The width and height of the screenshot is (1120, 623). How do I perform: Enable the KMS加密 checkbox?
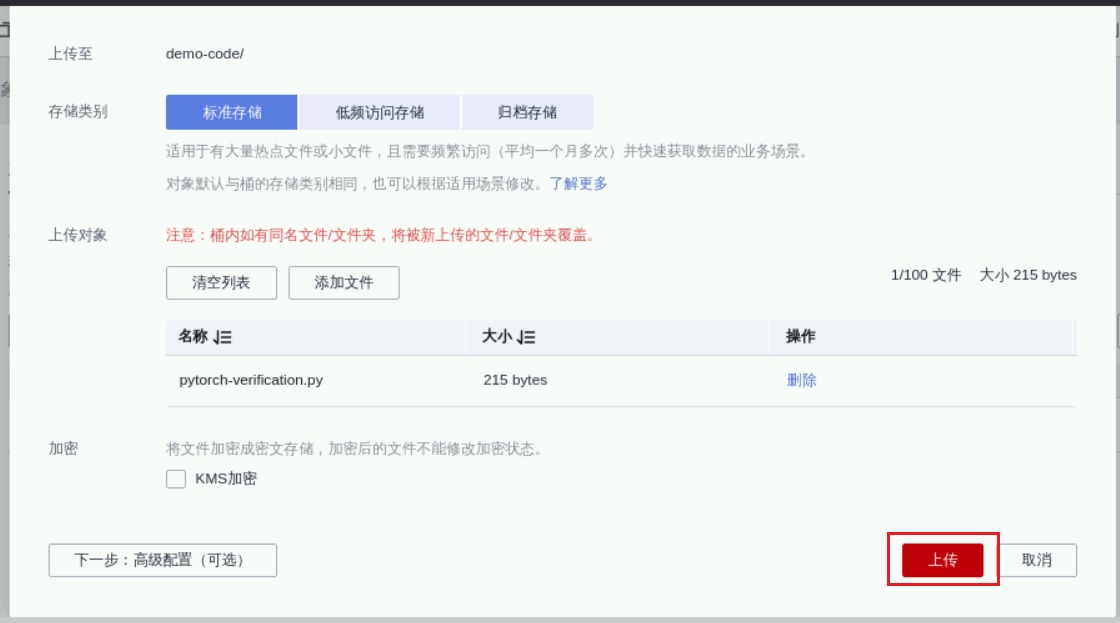[x=176, y=479]
